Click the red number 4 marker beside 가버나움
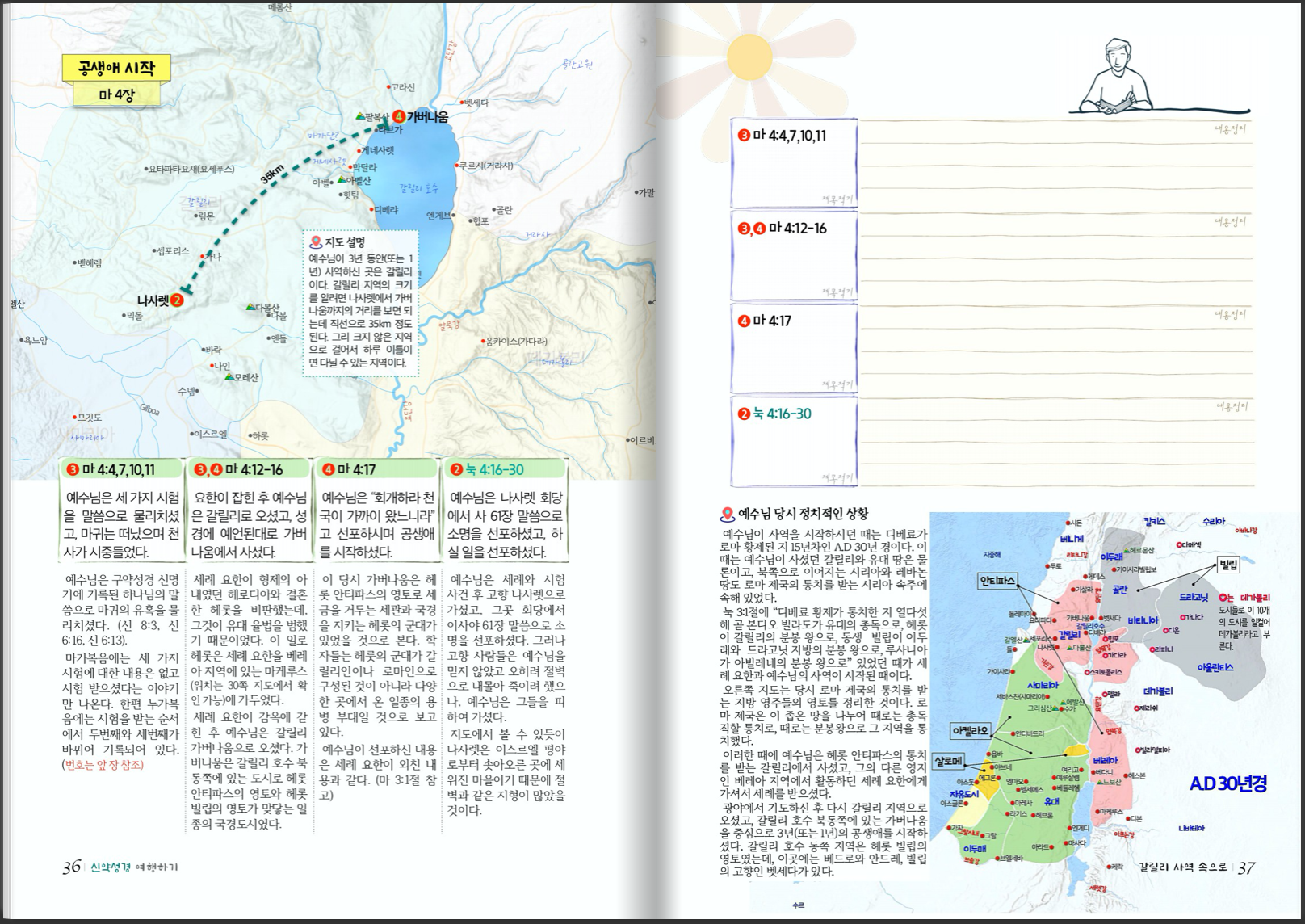The image size is (1305, 924). point(398,116)
